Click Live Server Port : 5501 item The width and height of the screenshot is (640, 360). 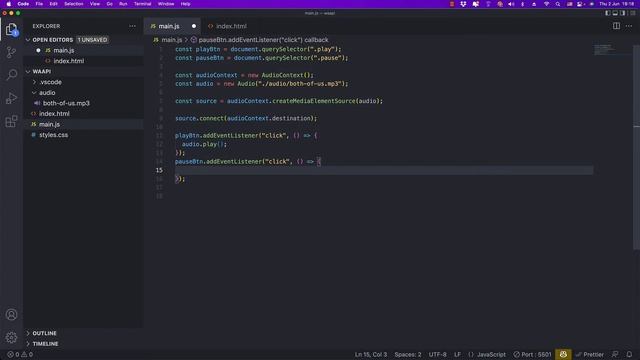pyautogui.click(x=532, y=355)
